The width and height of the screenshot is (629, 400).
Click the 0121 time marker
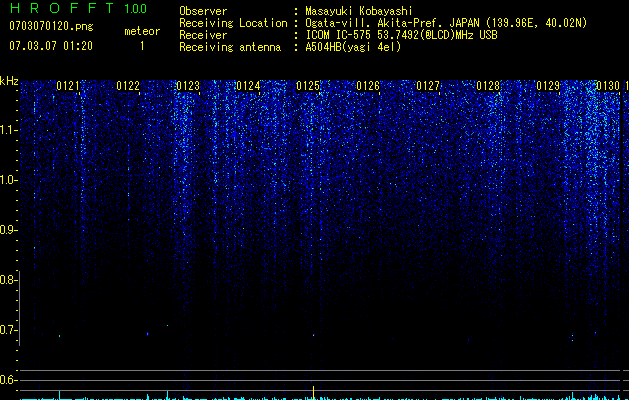[x=68, y=86]
